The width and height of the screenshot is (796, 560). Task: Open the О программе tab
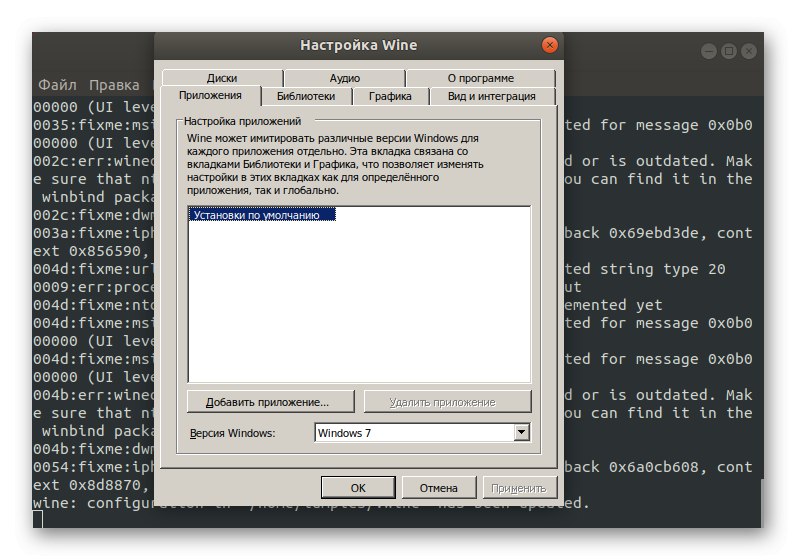click(x=481, y=78)
